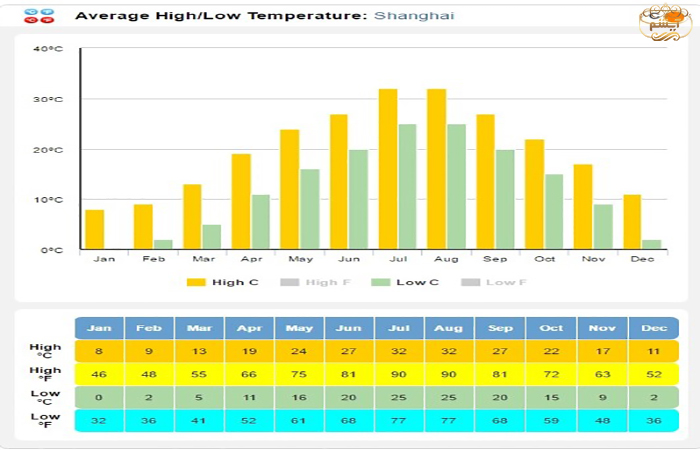Click the Average High/Low Temperature title text

click(222, 16)
